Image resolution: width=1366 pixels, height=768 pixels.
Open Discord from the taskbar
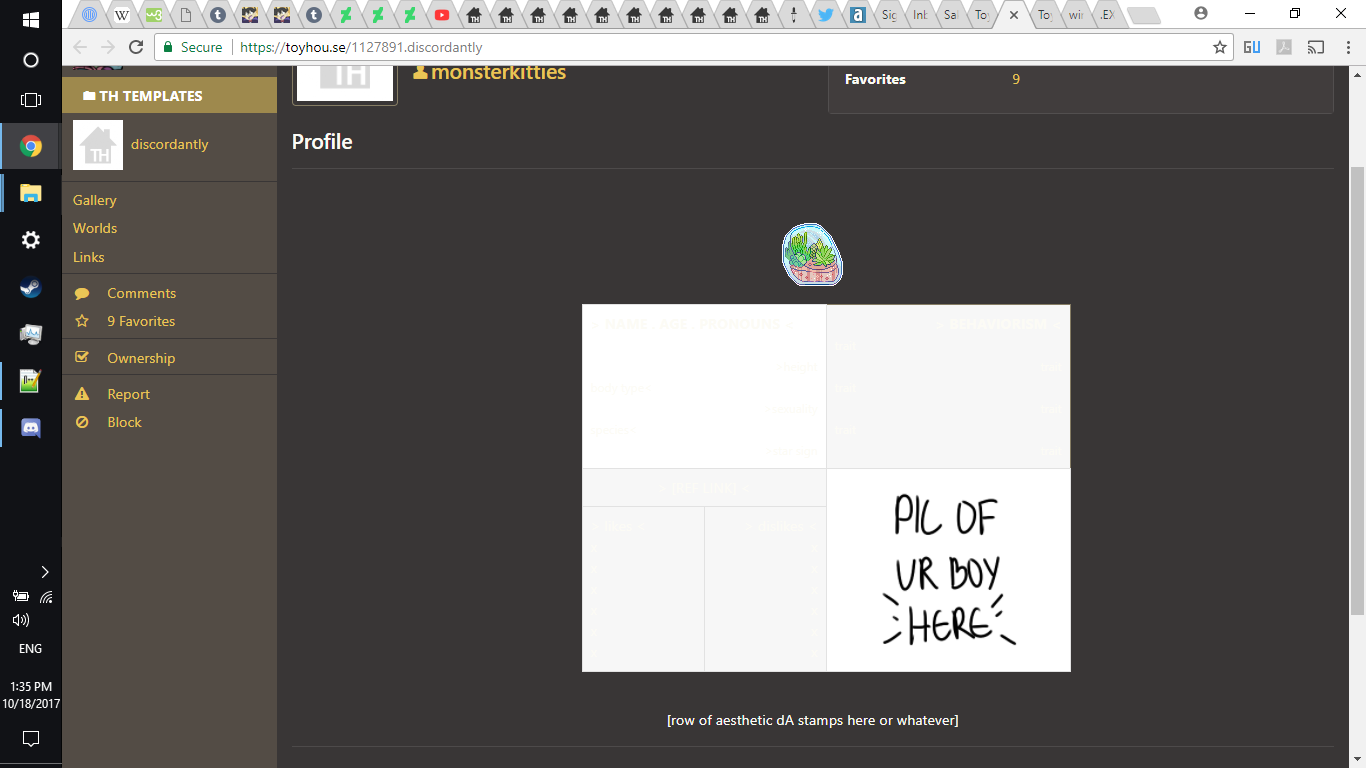click(x=30, y=426)
